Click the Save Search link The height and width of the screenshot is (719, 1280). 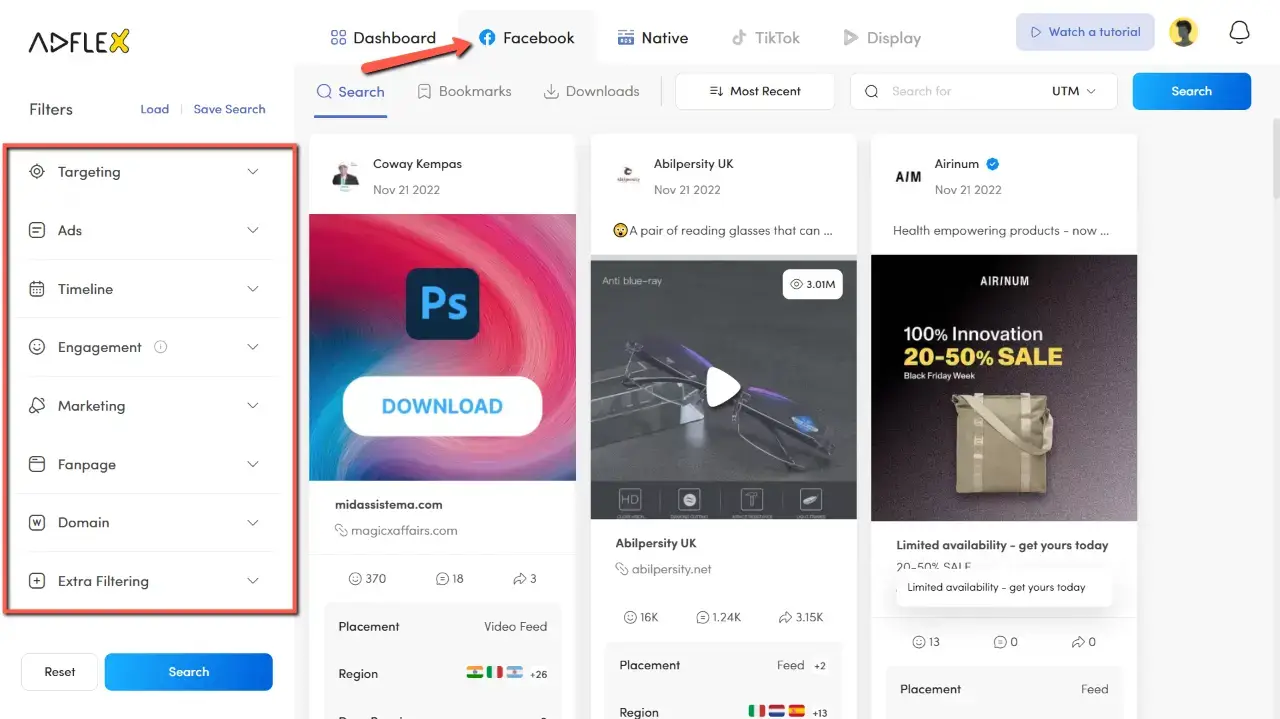(x=229, y=108)
